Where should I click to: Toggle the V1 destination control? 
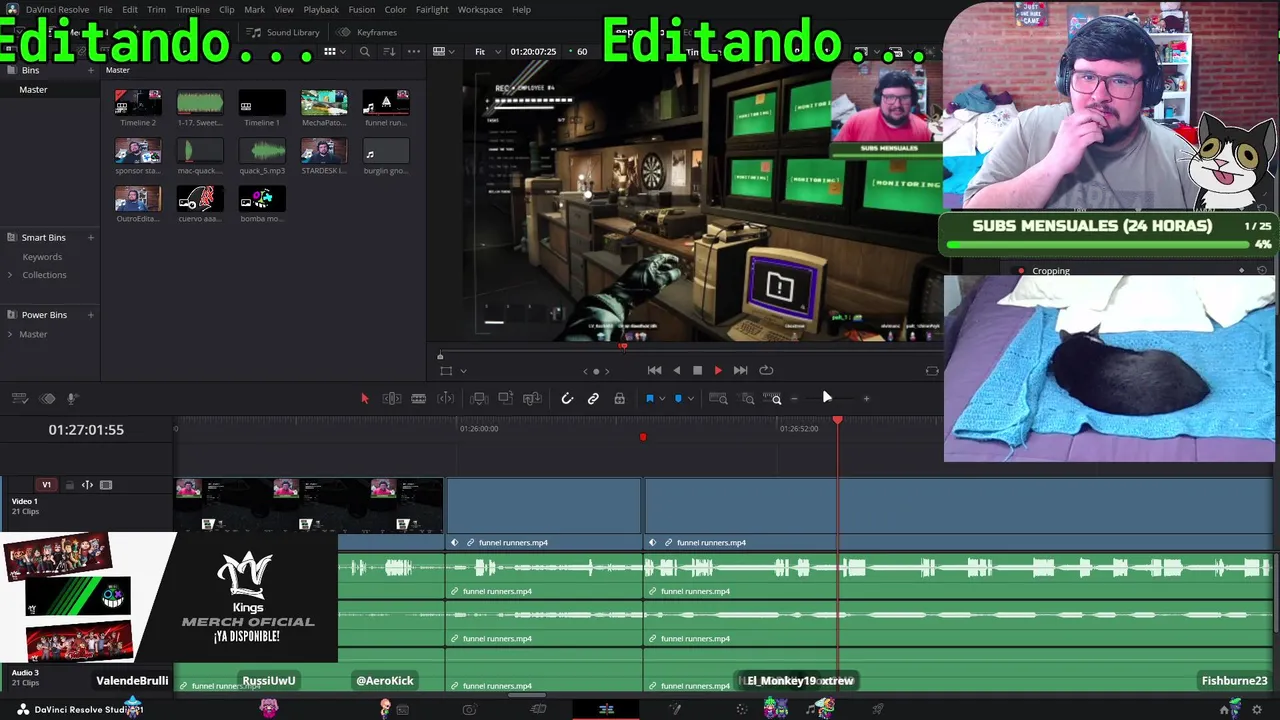[46, 485]
